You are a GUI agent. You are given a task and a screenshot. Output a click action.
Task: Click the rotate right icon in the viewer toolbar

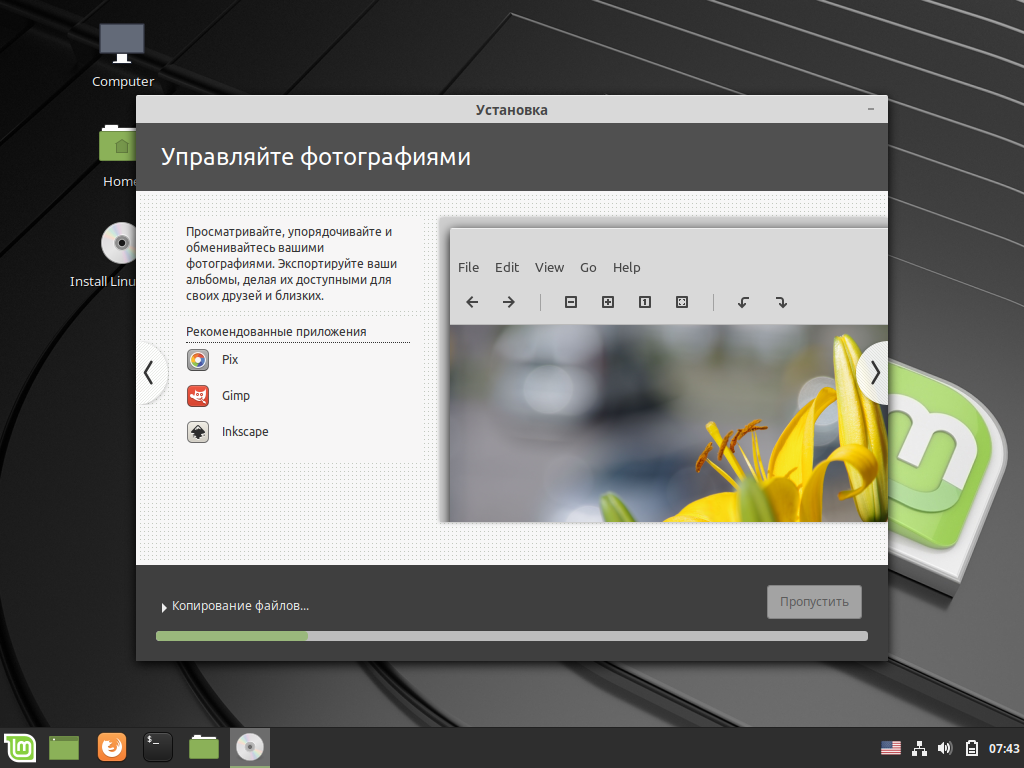[781, 302]
